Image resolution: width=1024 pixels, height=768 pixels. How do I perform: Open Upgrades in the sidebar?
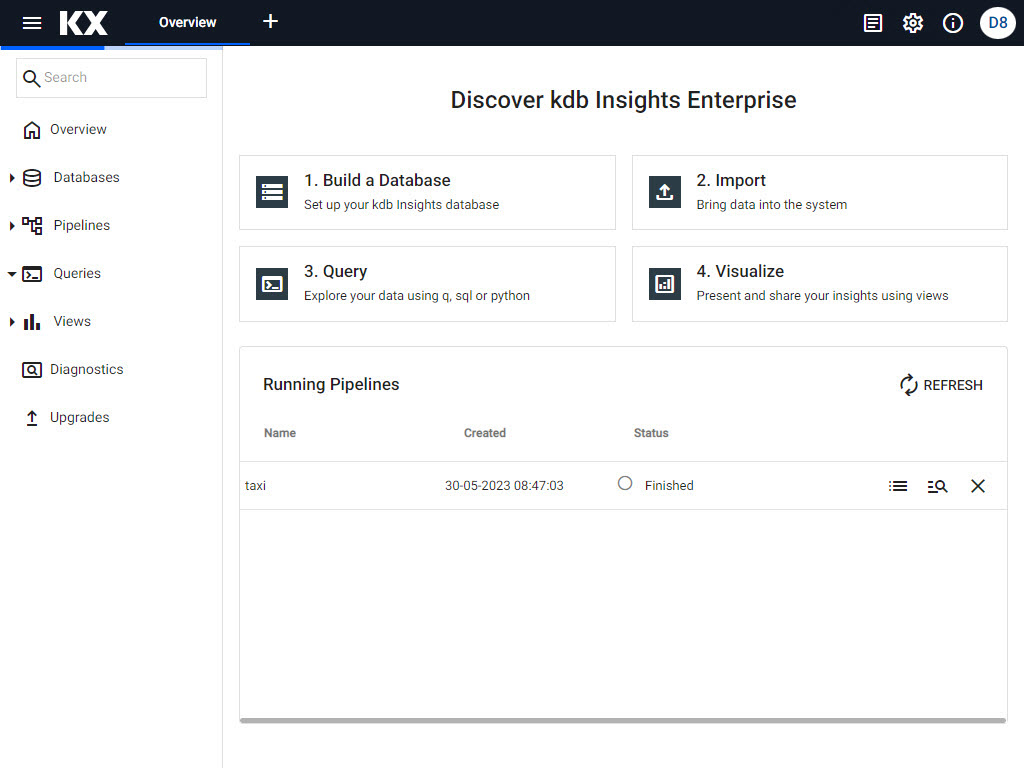point(80,417)
